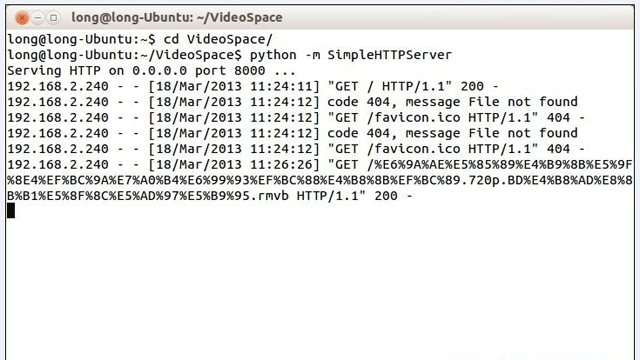Click the 192.168.2.240 address on first log line

click(x=58, y=87)
